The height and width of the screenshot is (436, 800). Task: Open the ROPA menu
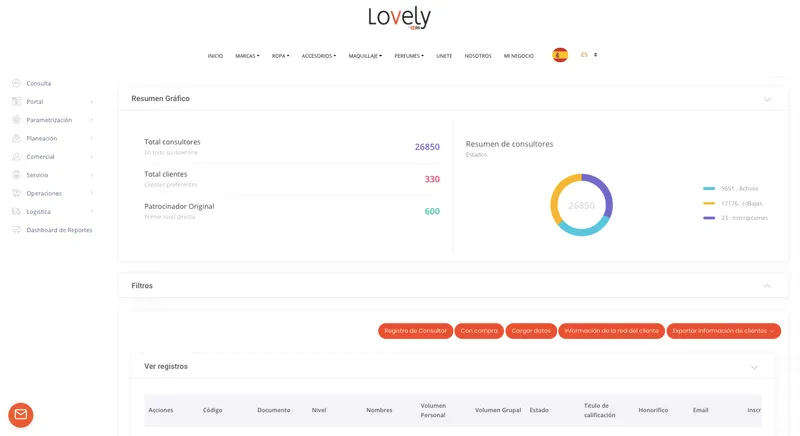[x=280, y=56]
